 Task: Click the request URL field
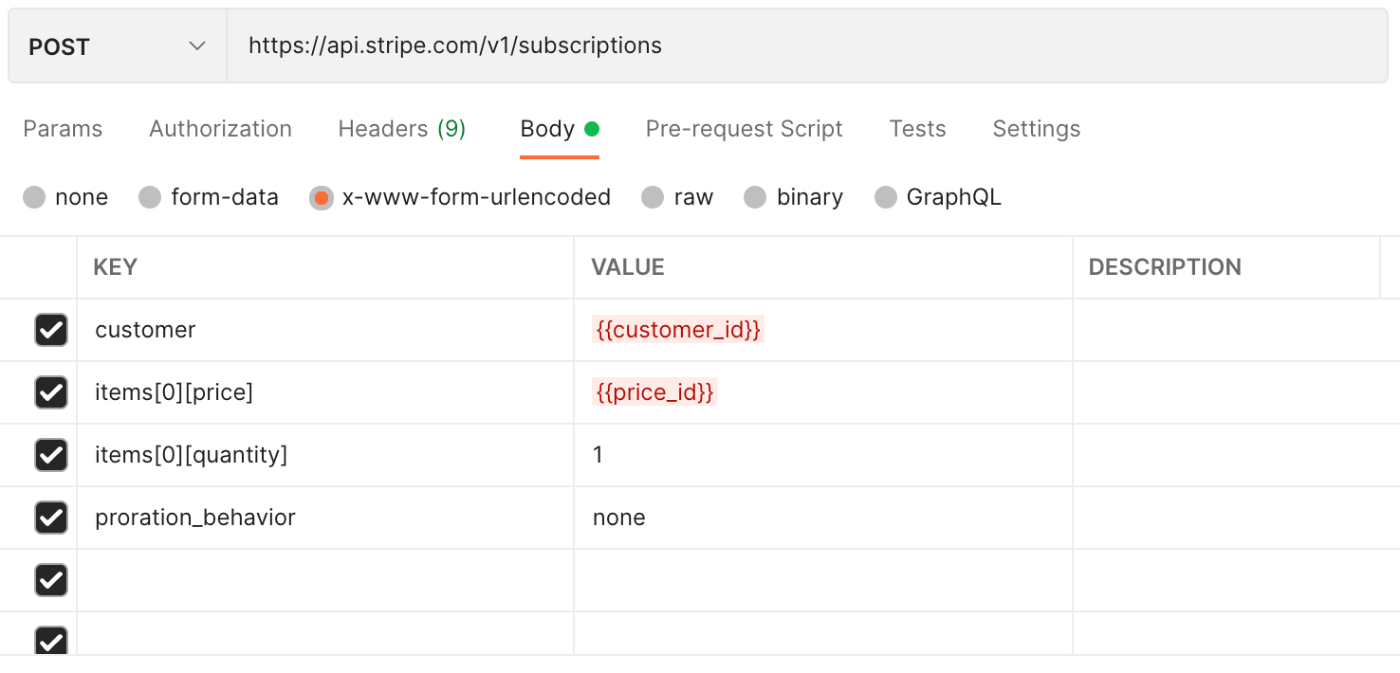[x=807, y=46]
